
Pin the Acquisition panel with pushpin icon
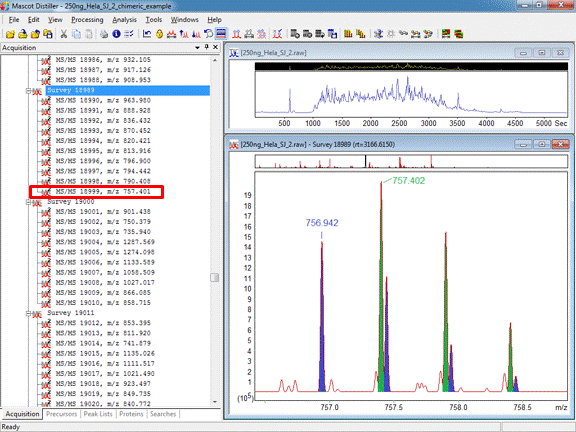pos(206,47)
